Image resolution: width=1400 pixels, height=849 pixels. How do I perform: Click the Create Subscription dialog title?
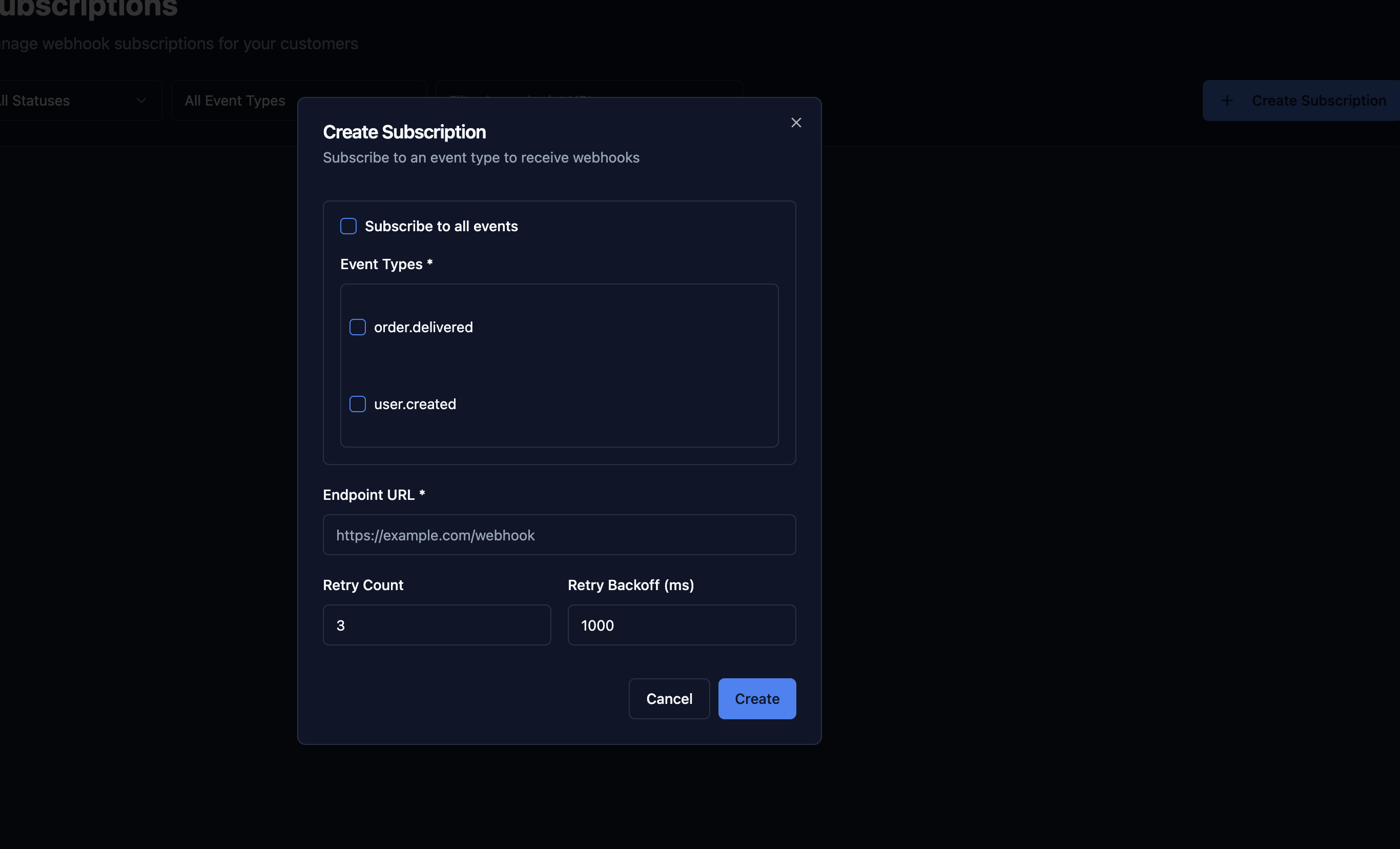coord(404,131)
